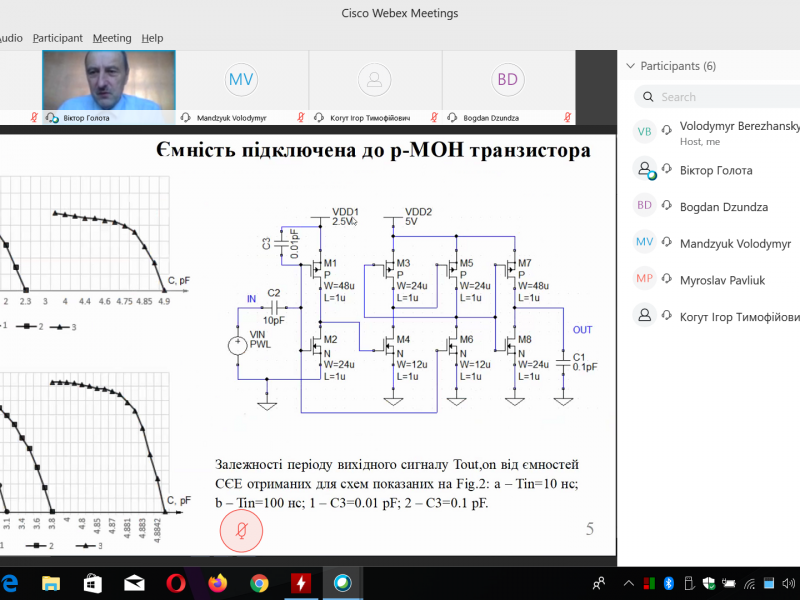Collapse the Participants panel chevron
Image resolution: width=800 pixels, height=600 pixels.
629,66
